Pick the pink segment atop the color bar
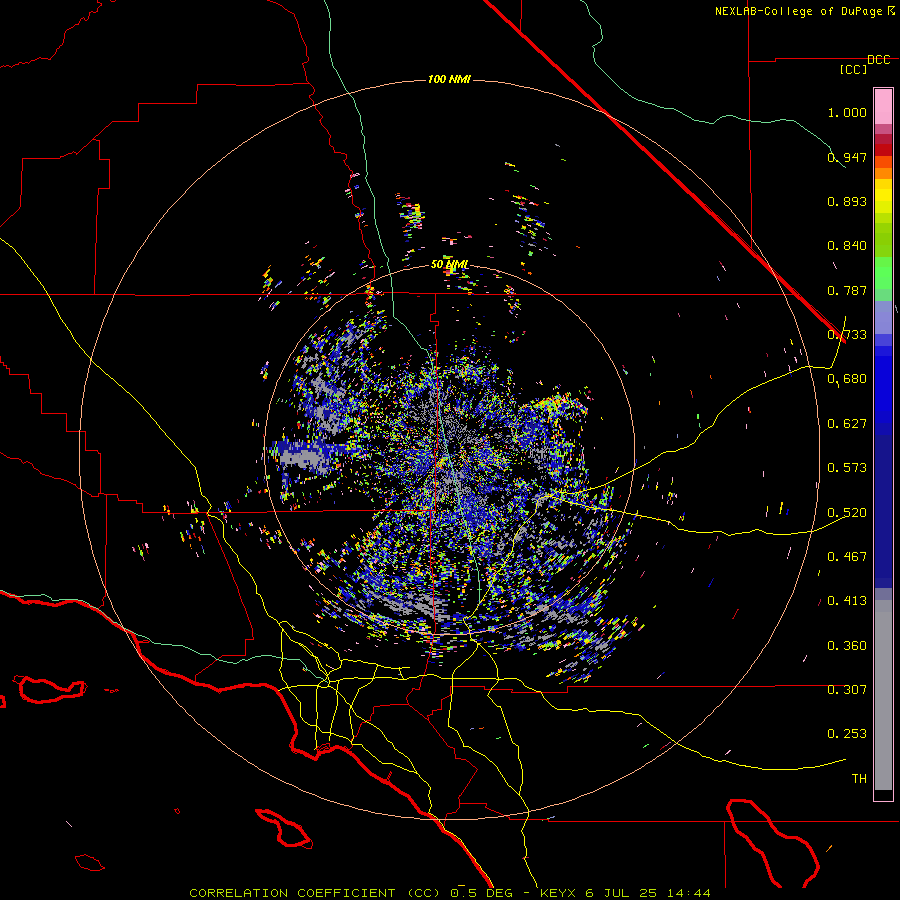This screenshot has width=900, height=900. coord(883,107)
